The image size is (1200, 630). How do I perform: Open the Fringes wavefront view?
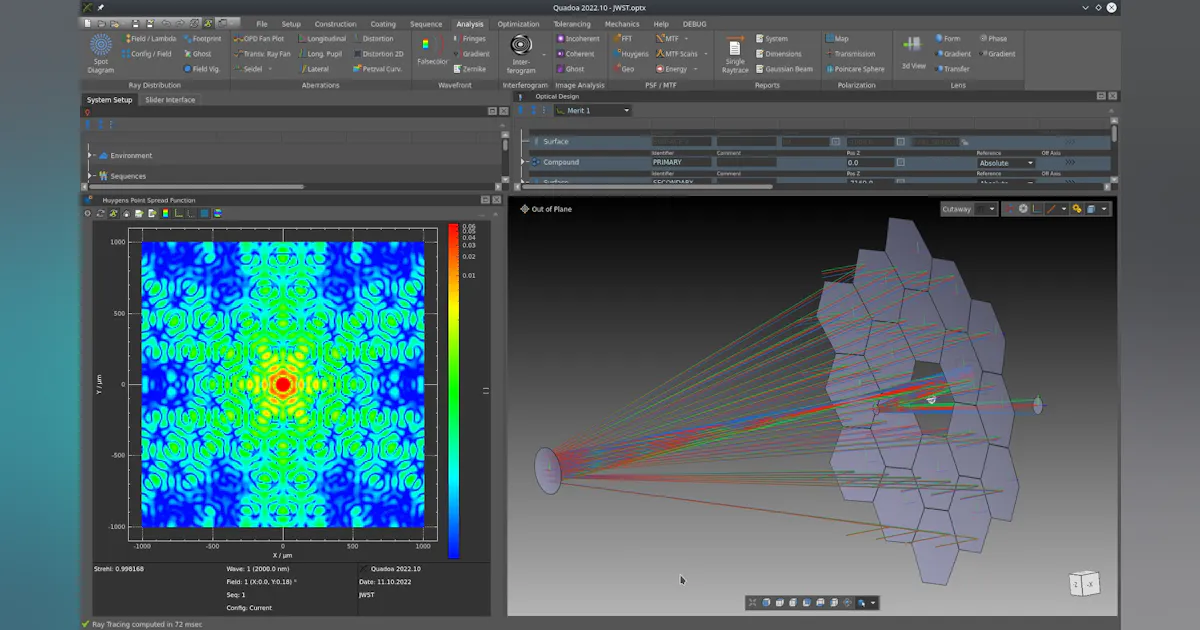tap(470, 38)
